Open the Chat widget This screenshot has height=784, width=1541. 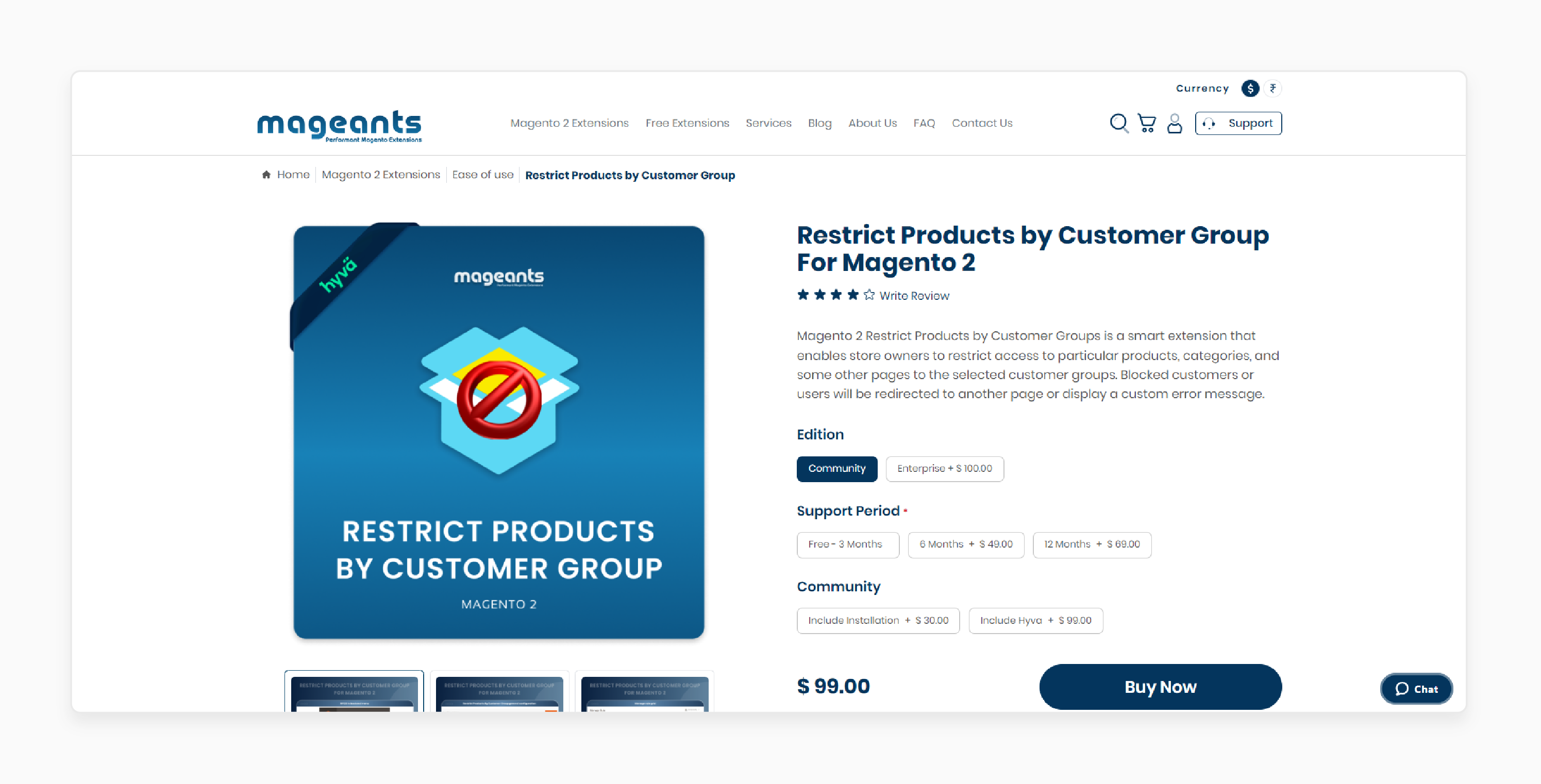click(x=1416, y=689)
